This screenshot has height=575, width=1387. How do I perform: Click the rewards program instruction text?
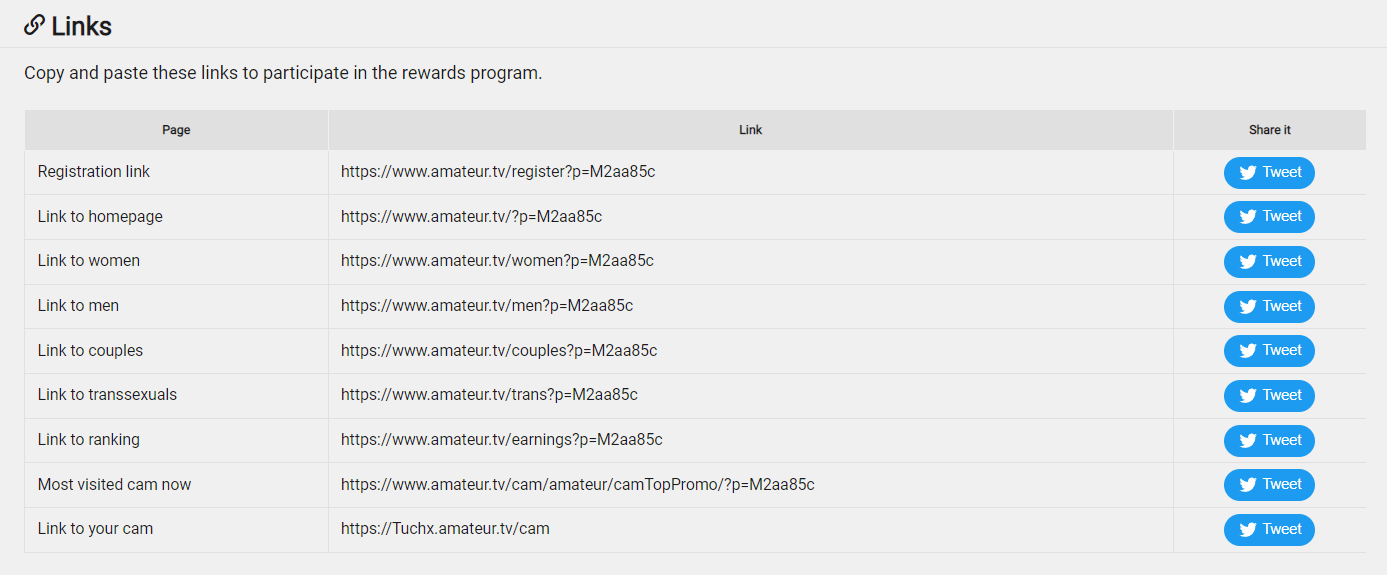283,74
